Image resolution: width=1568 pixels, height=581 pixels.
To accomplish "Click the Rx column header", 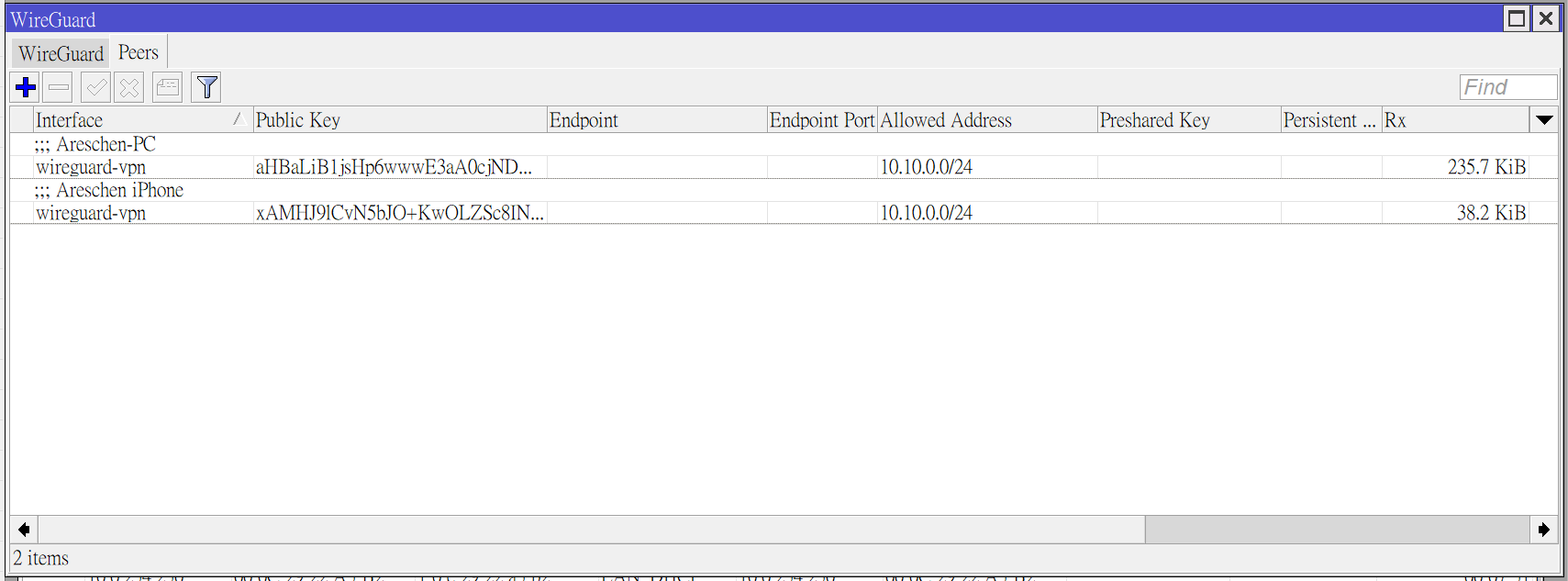I will (1454, 120).
